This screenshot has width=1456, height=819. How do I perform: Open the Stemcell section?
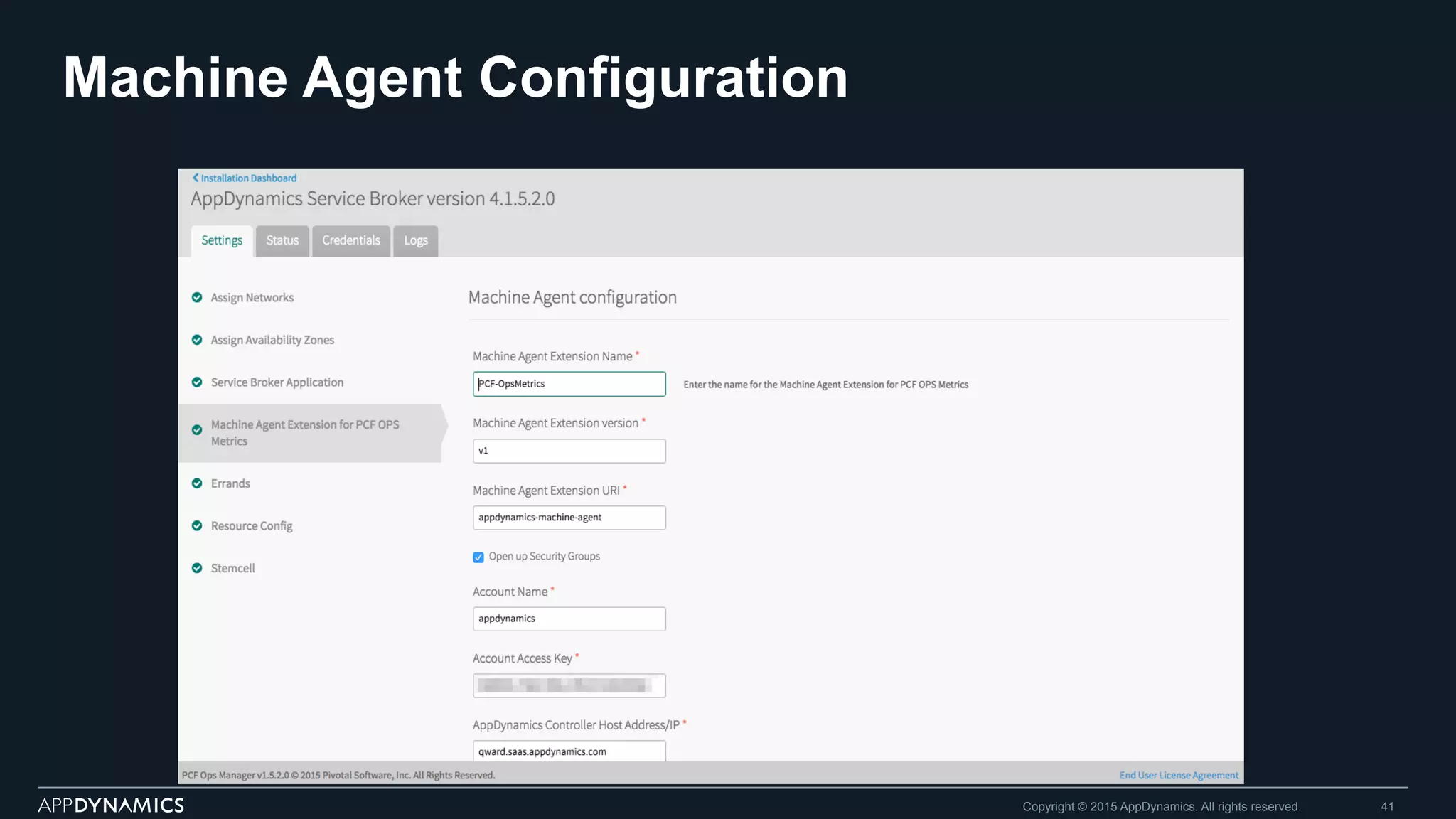click(x=232, y=568)
